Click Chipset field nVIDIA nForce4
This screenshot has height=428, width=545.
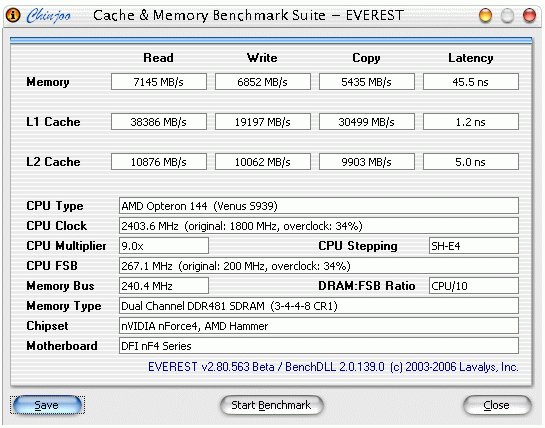[x=319, y=326]
